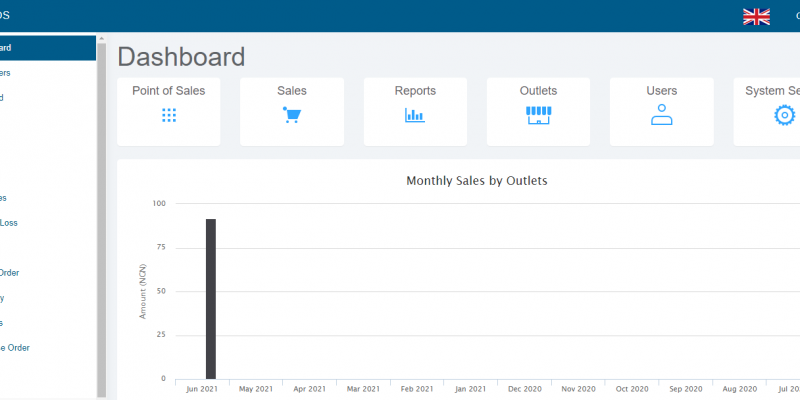This screenshot has width=800, height=400.
Task: Click the 'Point of Sales' card label
Action: [x=169, y=91]
